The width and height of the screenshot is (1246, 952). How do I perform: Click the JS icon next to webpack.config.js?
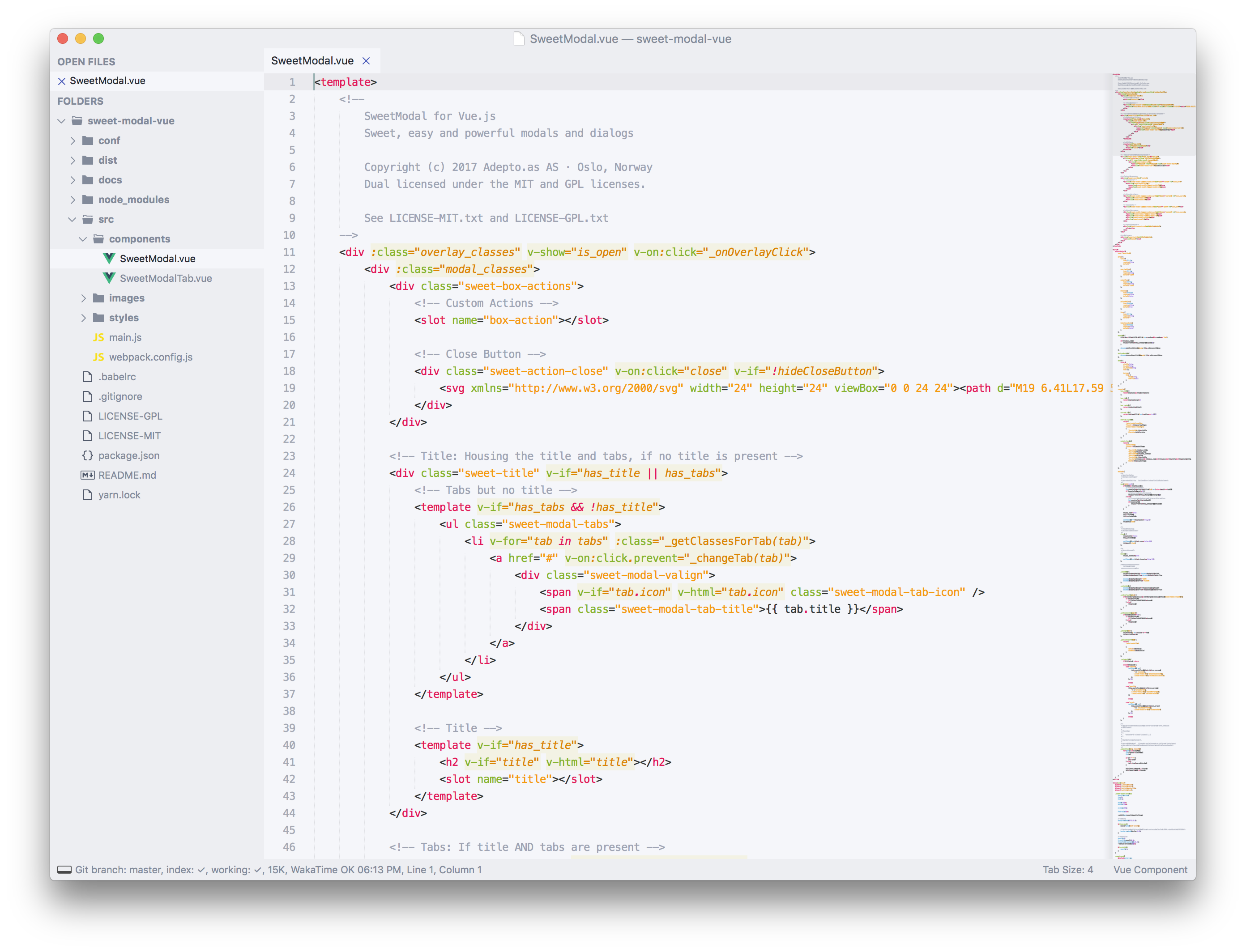pyautogui.click(x=98, y=357)
